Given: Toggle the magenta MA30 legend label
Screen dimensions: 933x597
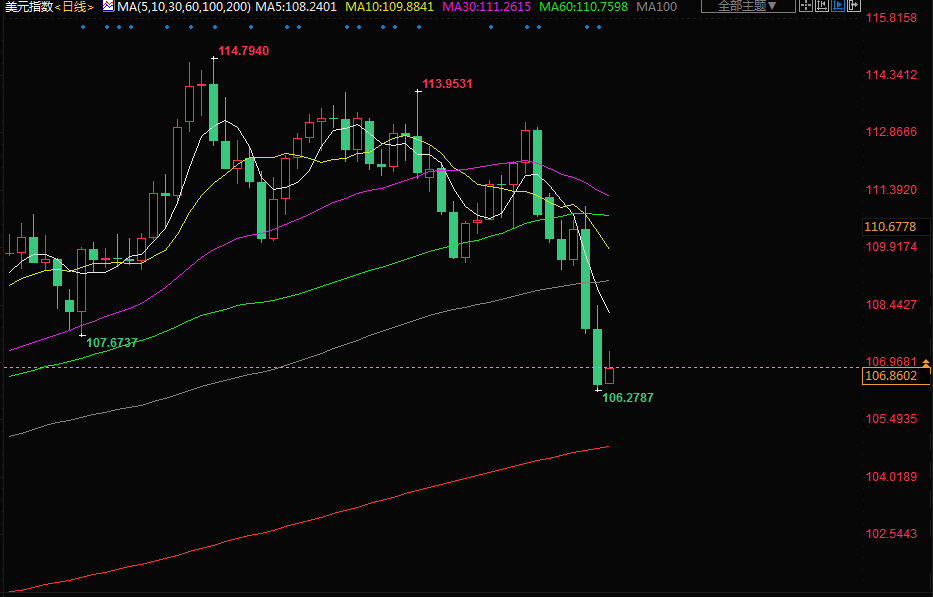Looking at the screenshot, I should pos(488,7).
